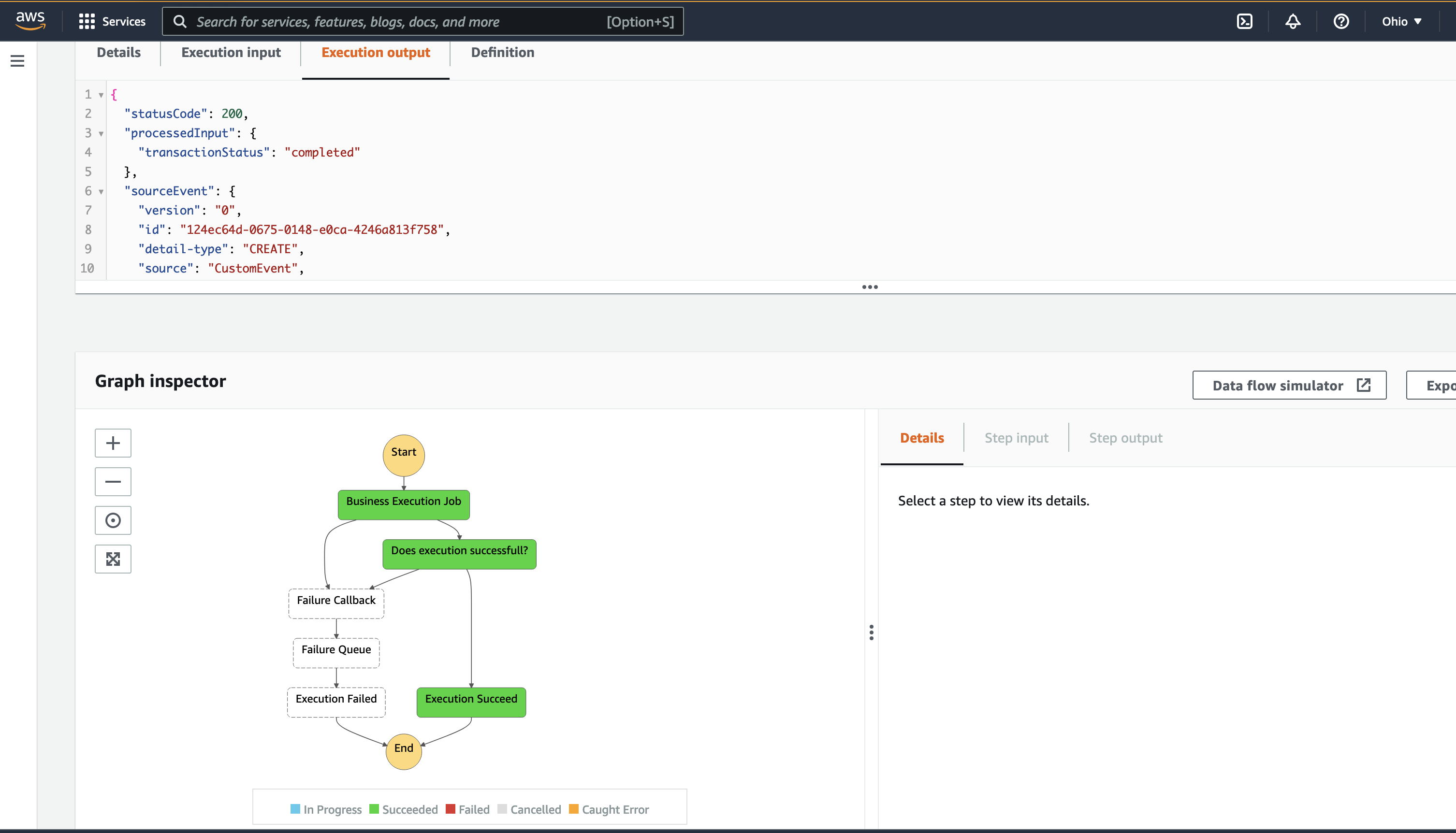This screenshot has height=833, width=1456.
Task: Expand graph to full screen
Action: (113, 559)
